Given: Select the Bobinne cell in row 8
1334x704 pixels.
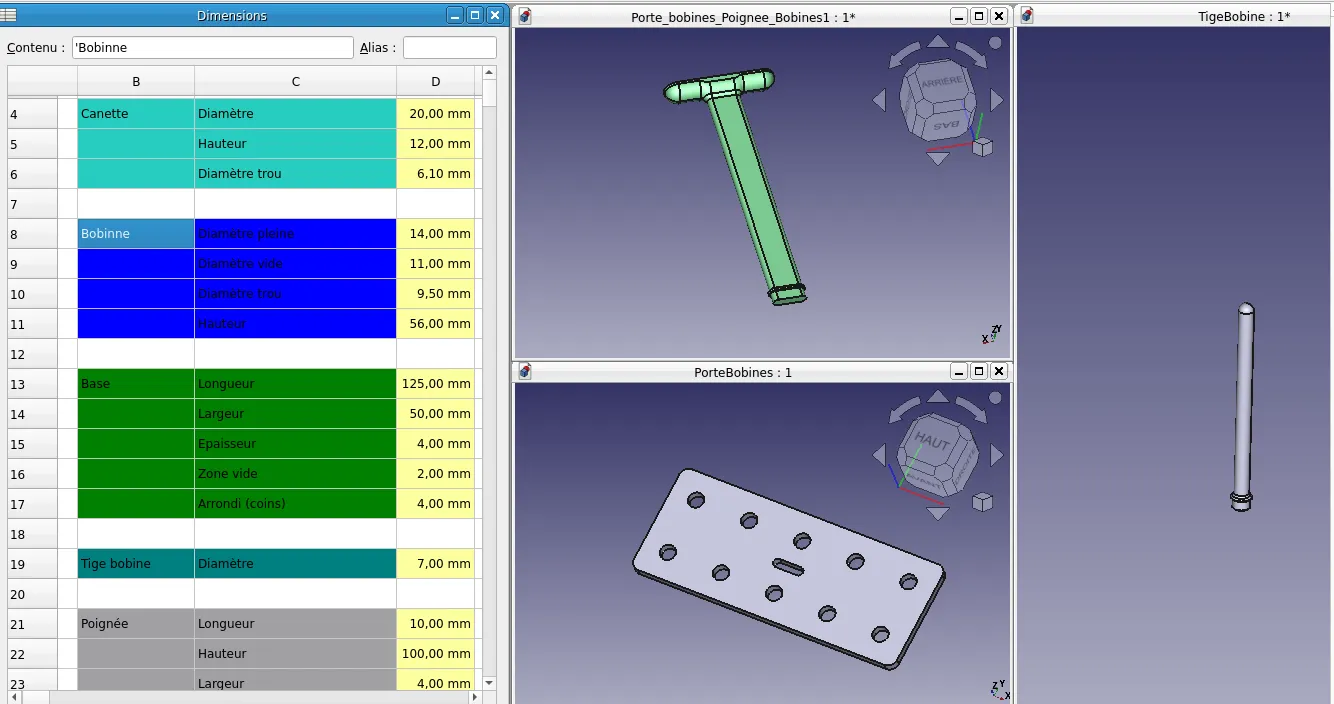Looking at the screenshot, I should pos(136,234).
